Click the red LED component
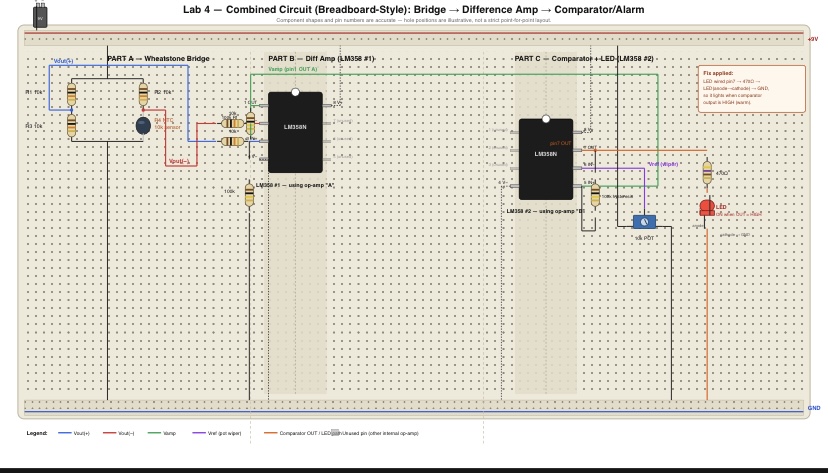828x473 pixels. [x=707, y=208]
